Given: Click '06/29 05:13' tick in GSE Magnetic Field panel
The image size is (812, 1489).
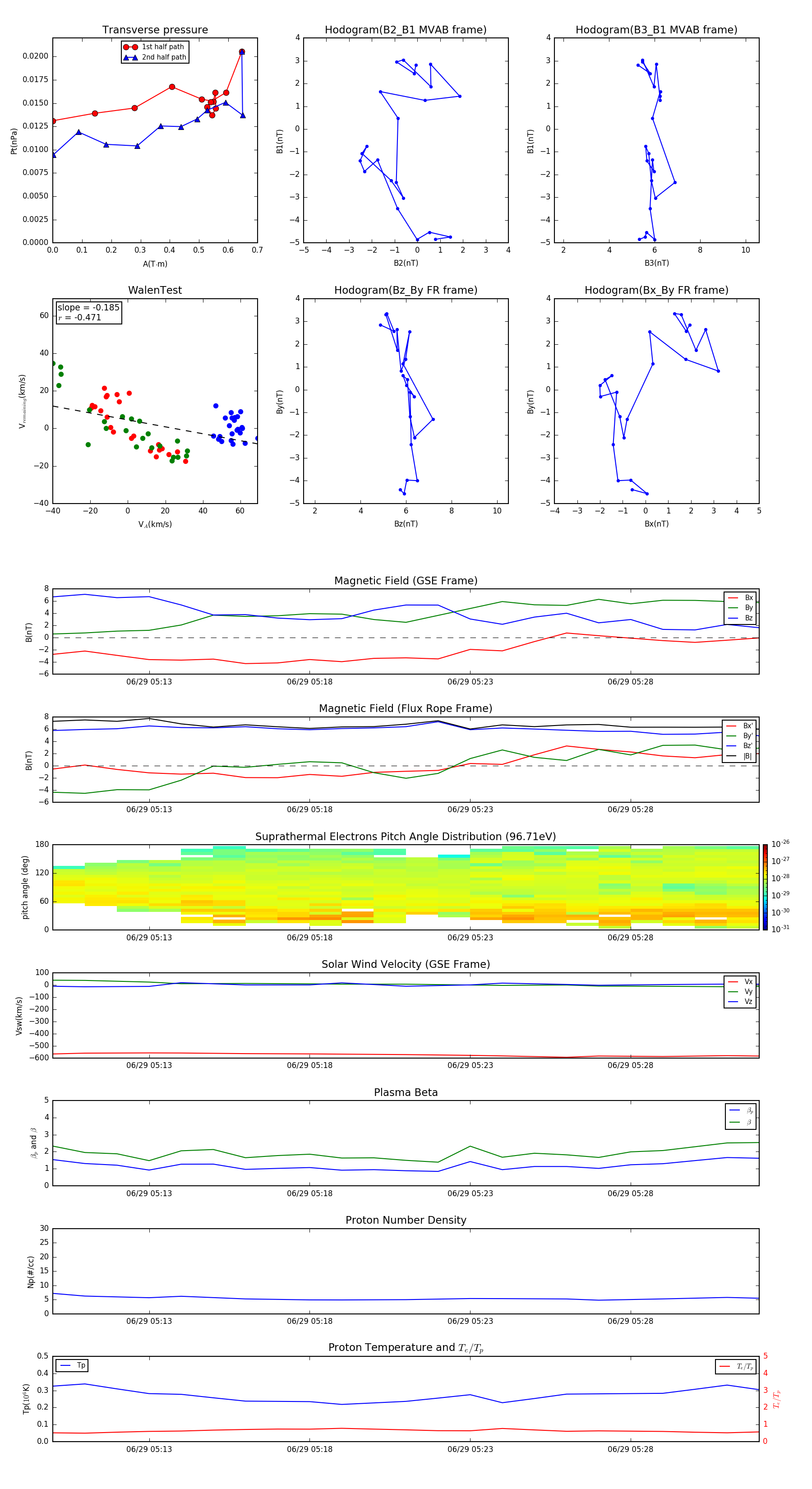Looking at the screenshot, I should 149,681.
